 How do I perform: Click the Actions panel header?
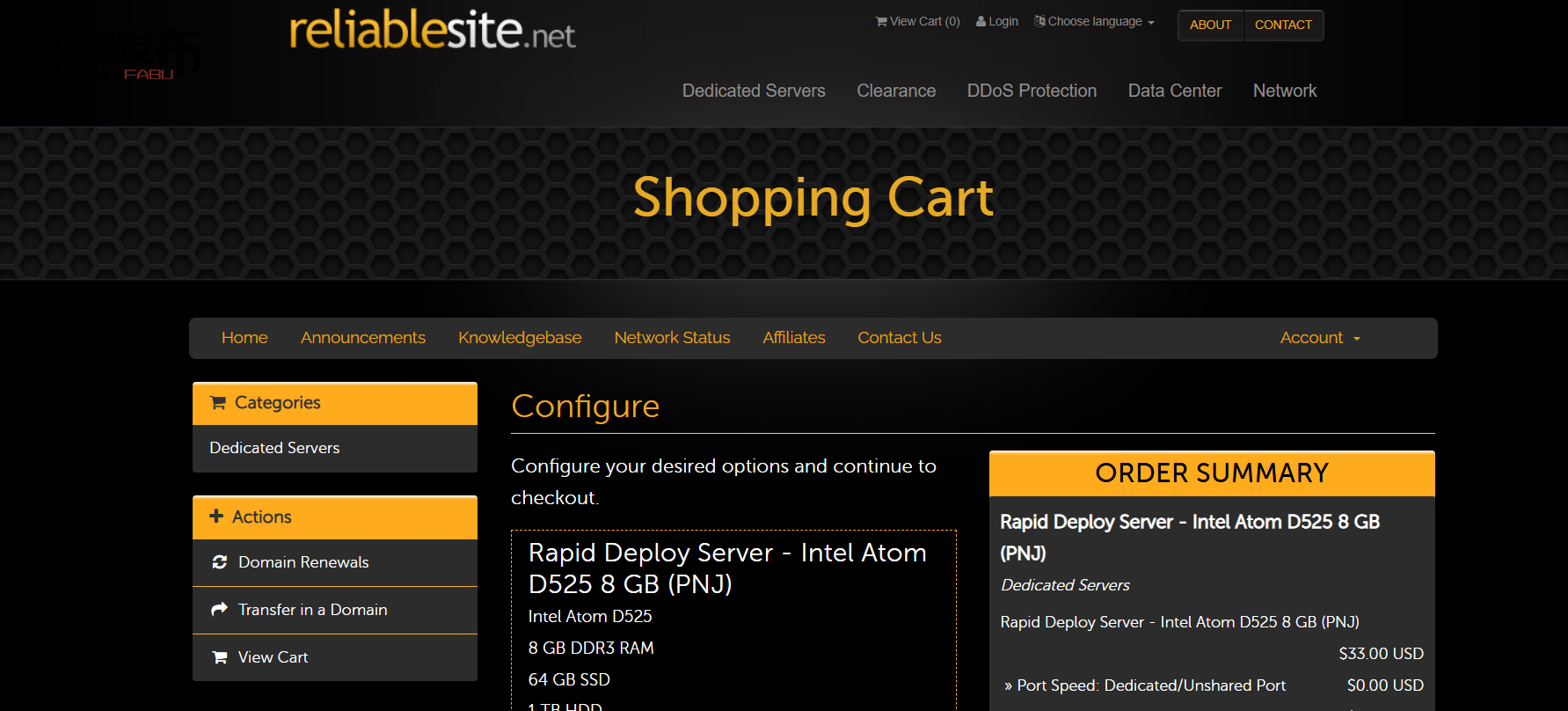[x=335, y=517]
